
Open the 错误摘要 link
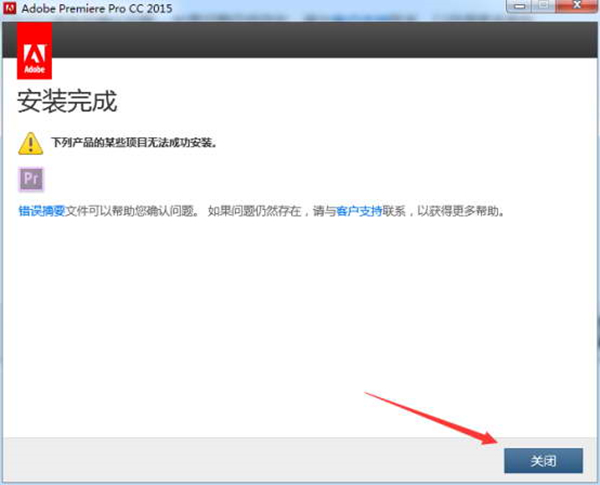point(42,211)
